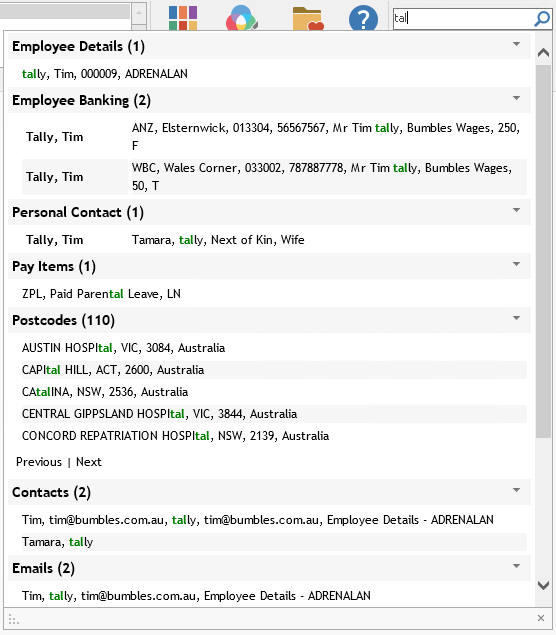Collapse the Pay Items section
Screen dimensions: 556x635
(x=516, y=264)
